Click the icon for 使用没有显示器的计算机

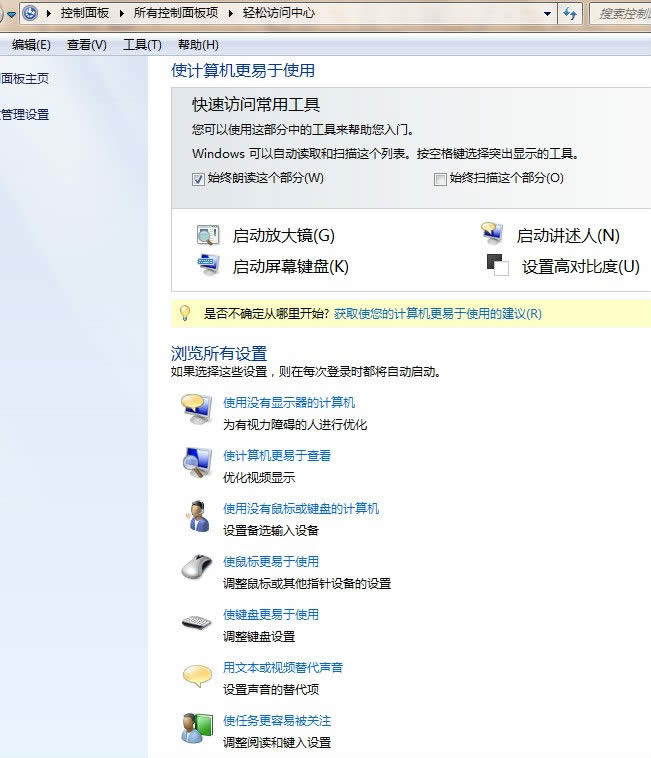coord(196,410)
